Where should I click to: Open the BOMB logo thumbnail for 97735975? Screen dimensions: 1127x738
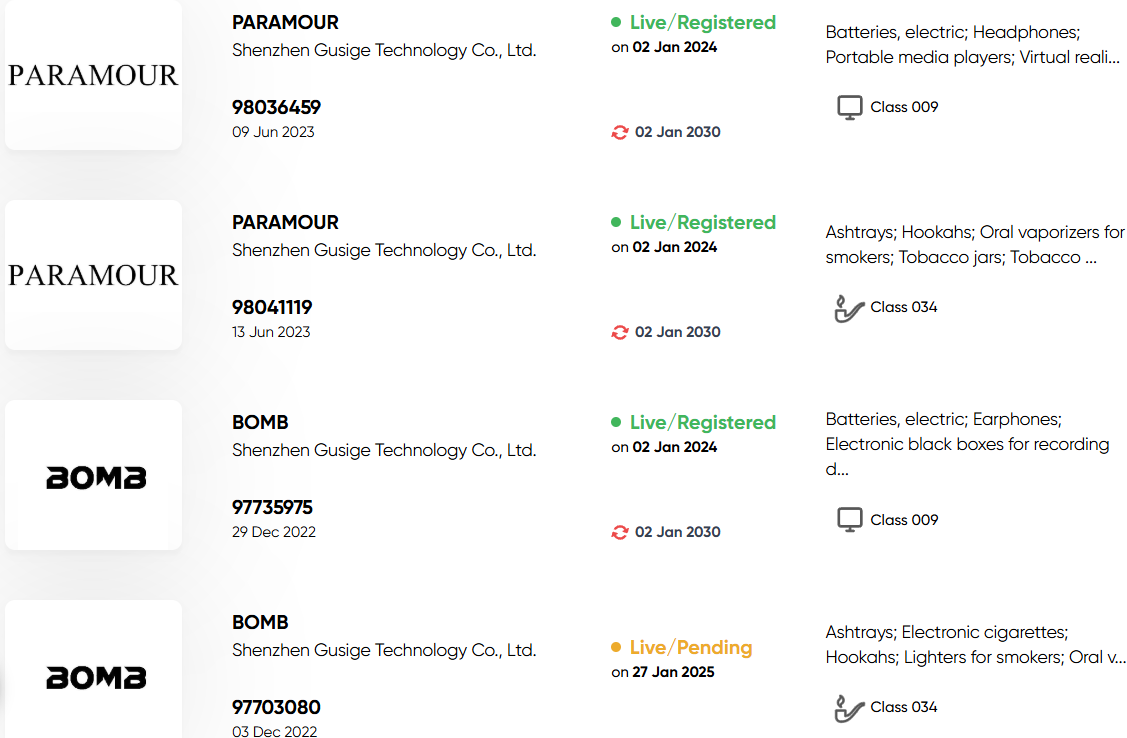click(x=93, y=475)
